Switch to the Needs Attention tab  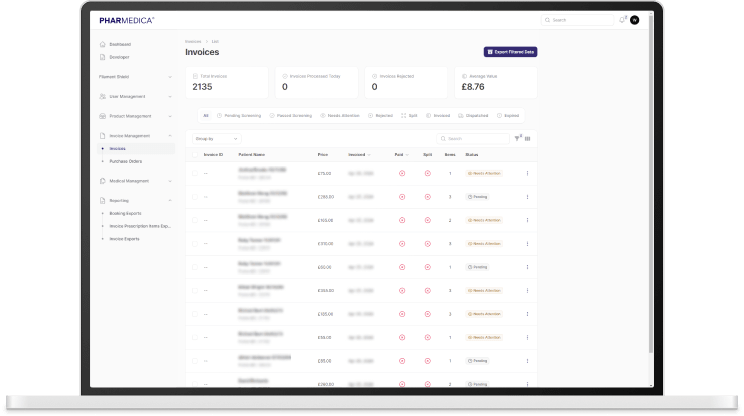pos(340,116)
